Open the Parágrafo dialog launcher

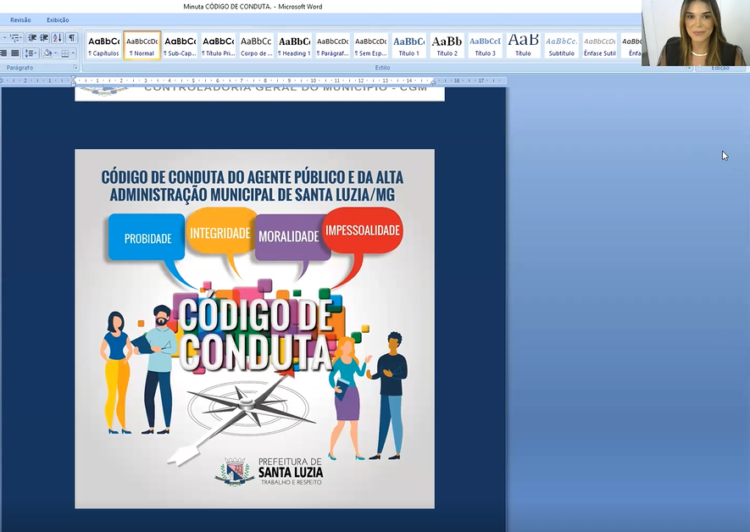tap(76, 68)
